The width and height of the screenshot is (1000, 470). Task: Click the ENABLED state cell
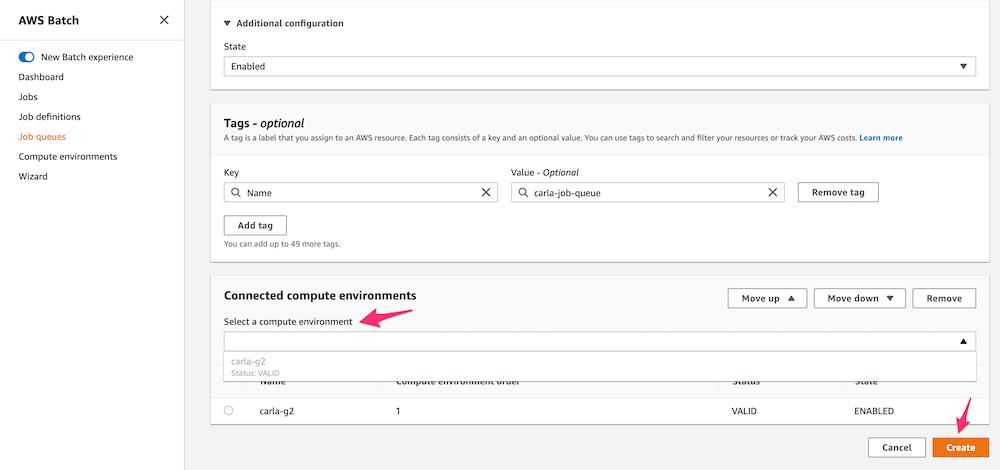click(x=874, y=411)
